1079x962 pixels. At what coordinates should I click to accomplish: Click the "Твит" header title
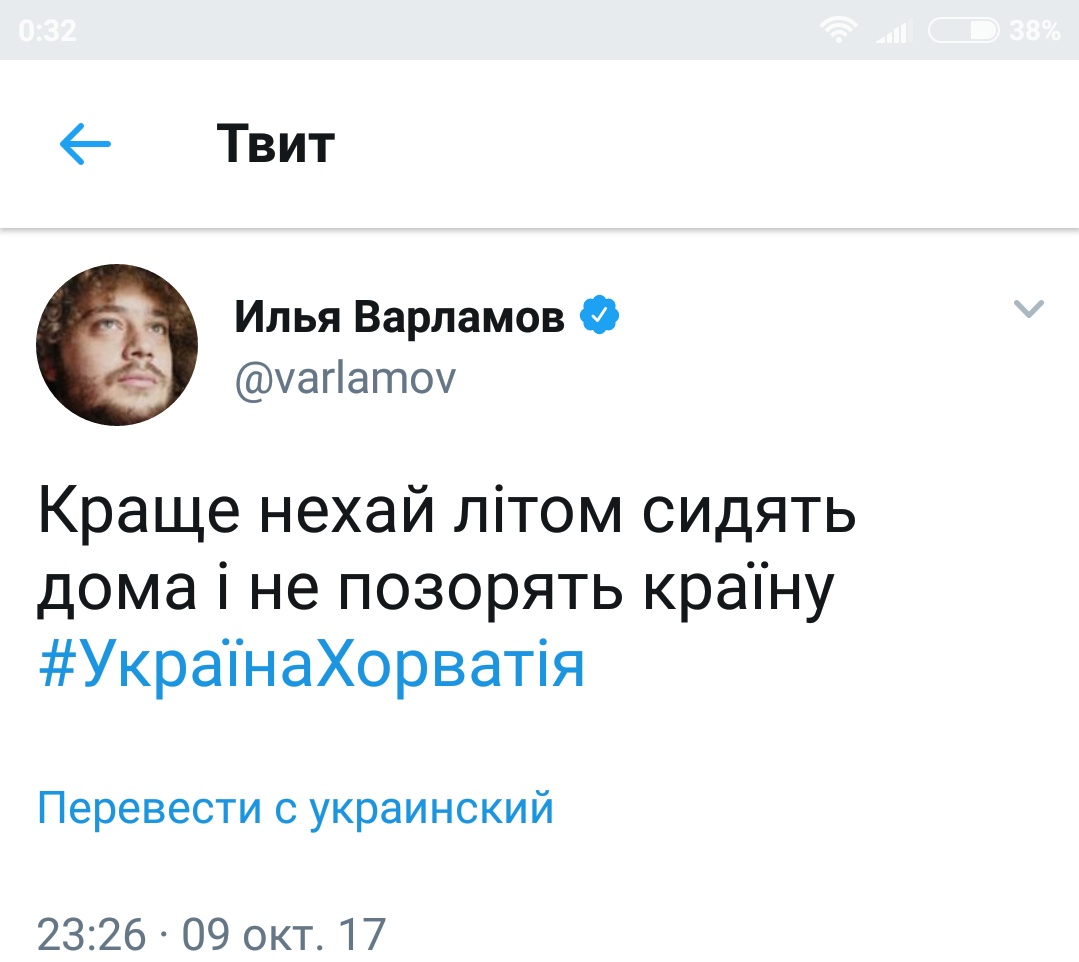[x=275, y=146]
